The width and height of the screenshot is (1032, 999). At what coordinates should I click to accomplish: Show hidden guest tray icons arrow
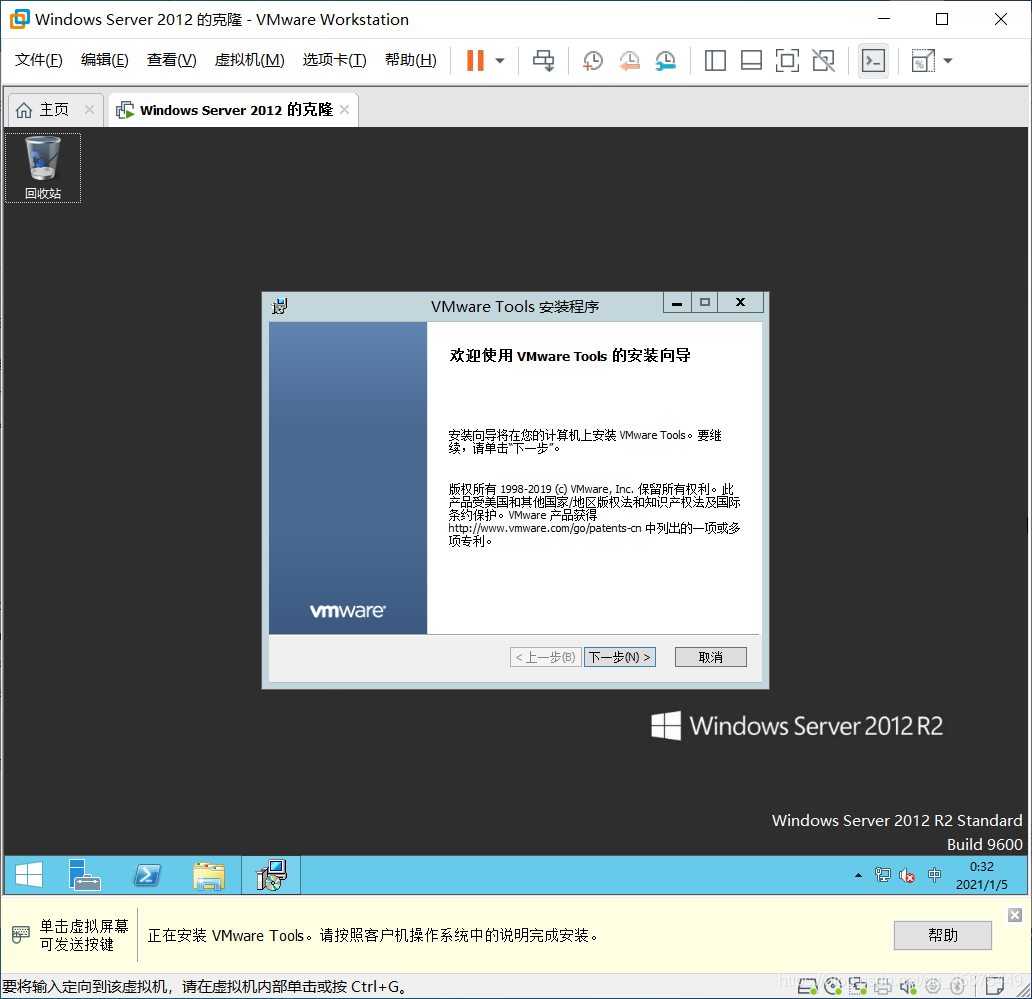coord(858,875)
